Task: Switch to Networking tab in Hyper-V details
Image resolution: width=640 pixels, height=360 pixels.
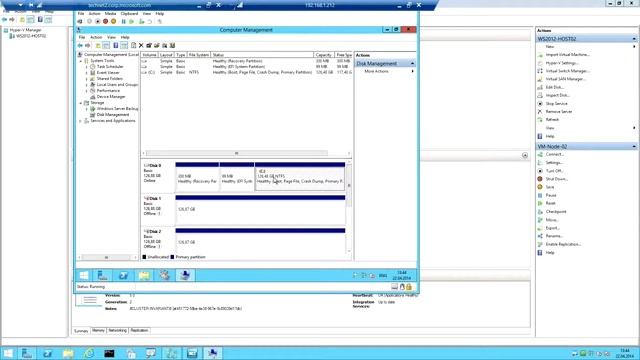Action: (118, 330)
